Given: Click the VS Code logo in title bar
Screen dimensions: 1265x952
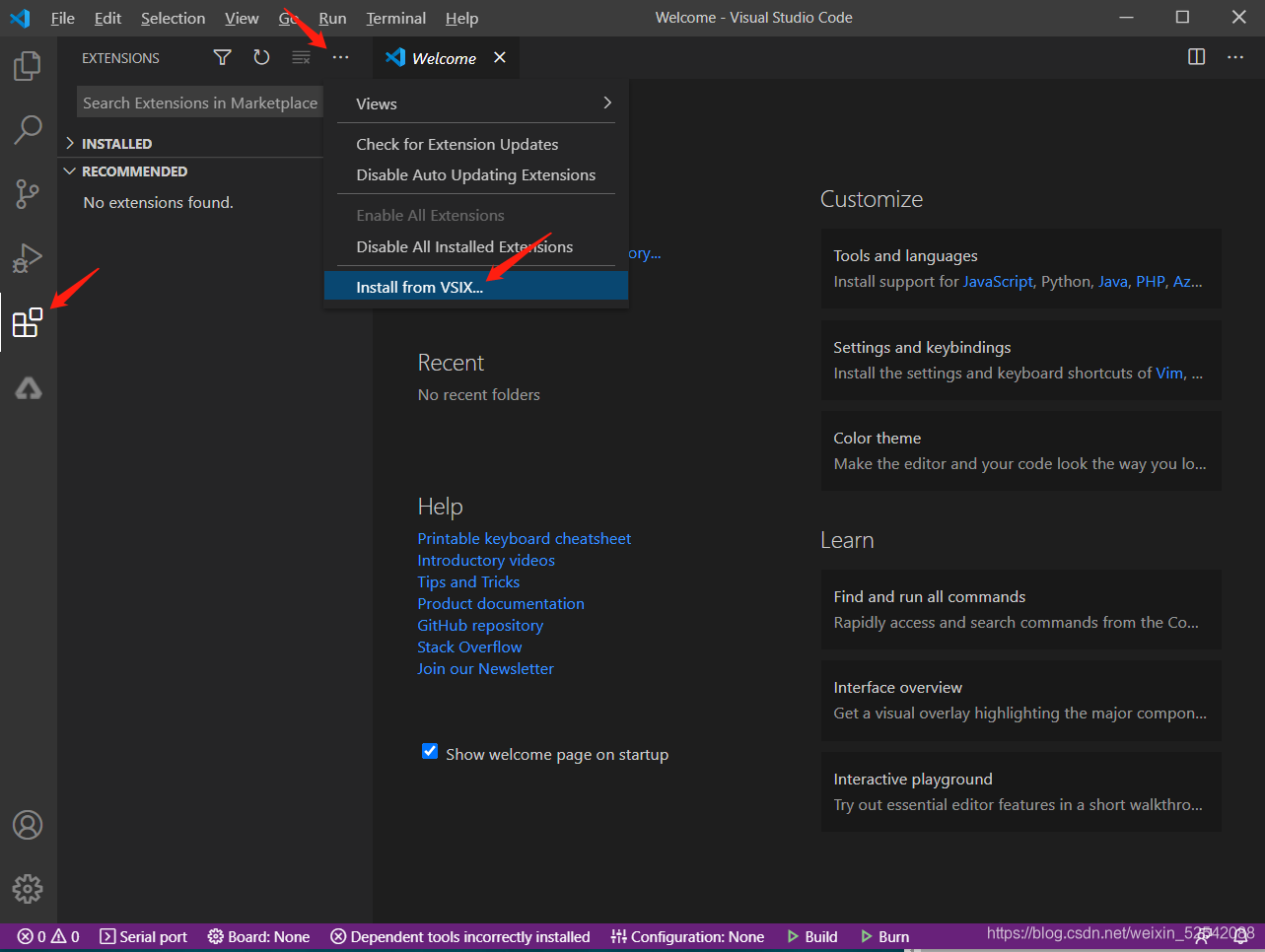Looking at the screenshot, I should (x=20, y=18).
